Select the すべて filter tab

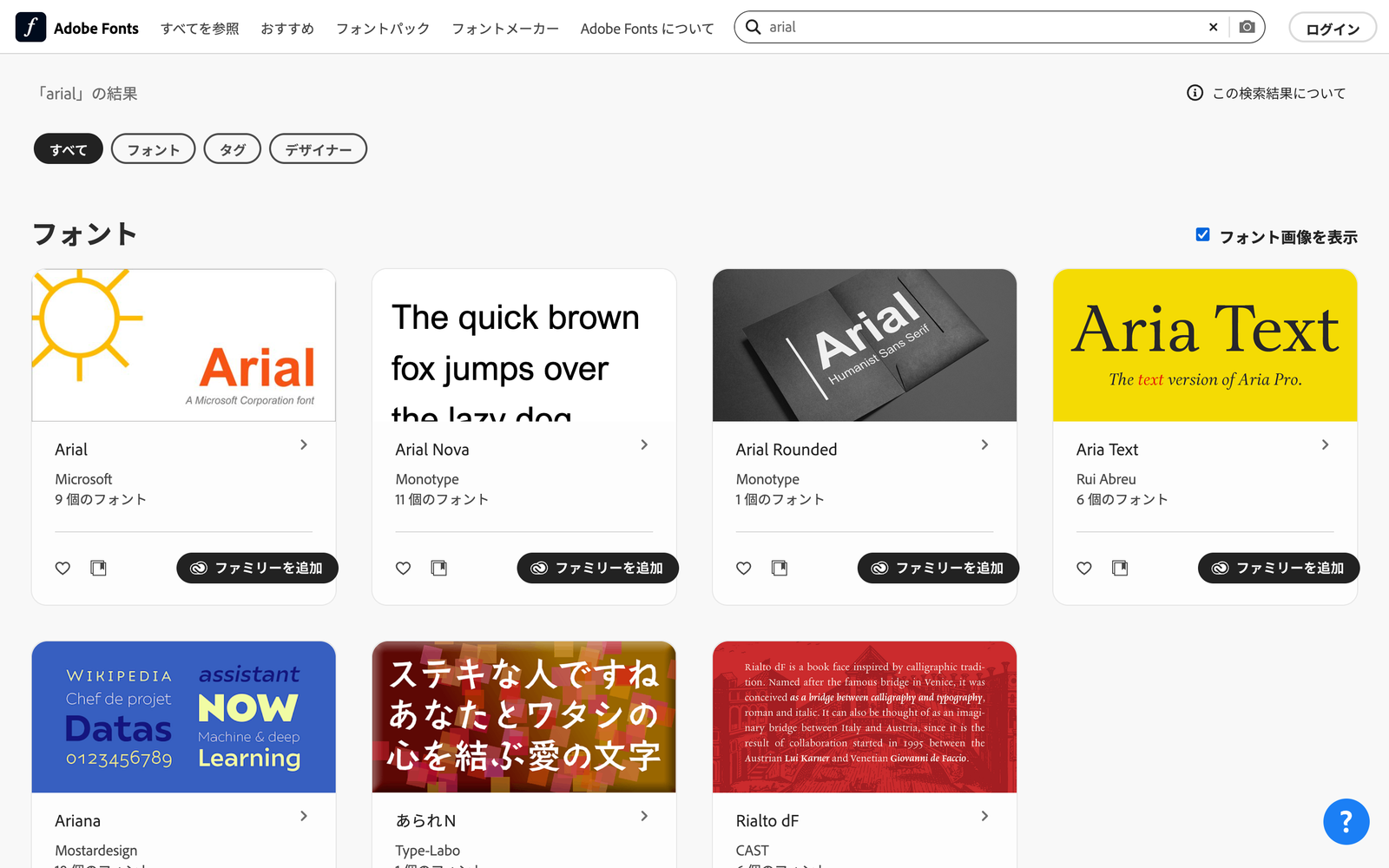69,149
